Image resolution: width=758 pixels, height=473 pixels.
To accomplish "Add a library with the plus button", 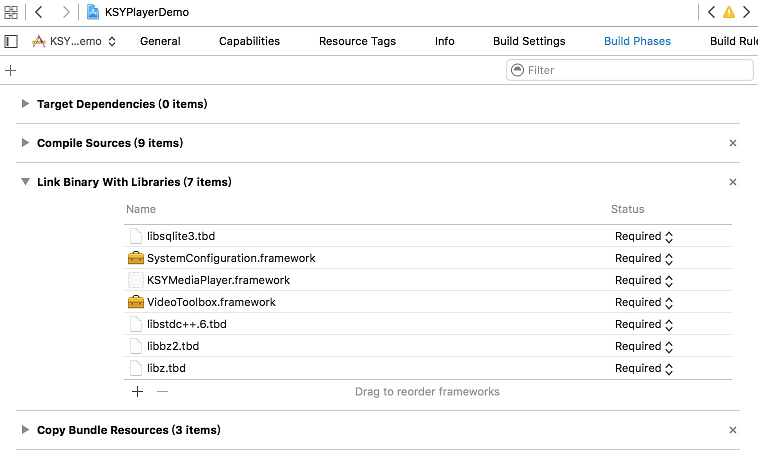I will click(138, 391).
